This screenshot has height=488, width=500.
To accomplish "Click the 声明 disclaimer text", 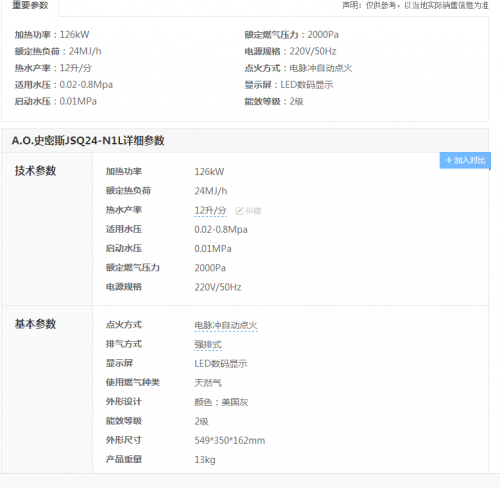I will click(x=415, y=5).
